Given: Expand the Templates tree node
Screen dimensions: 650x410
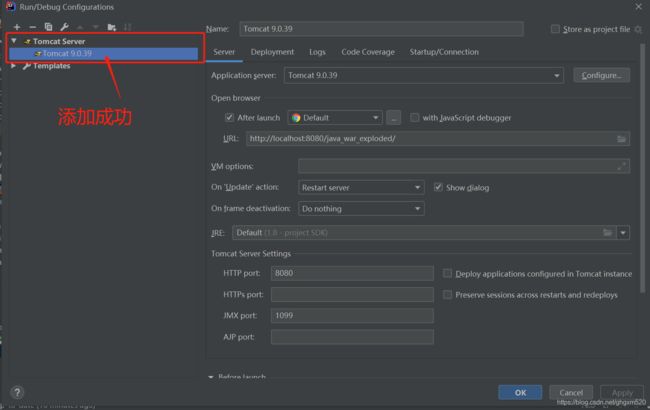Looking at the screenshot, I should [x=14, y=66].
